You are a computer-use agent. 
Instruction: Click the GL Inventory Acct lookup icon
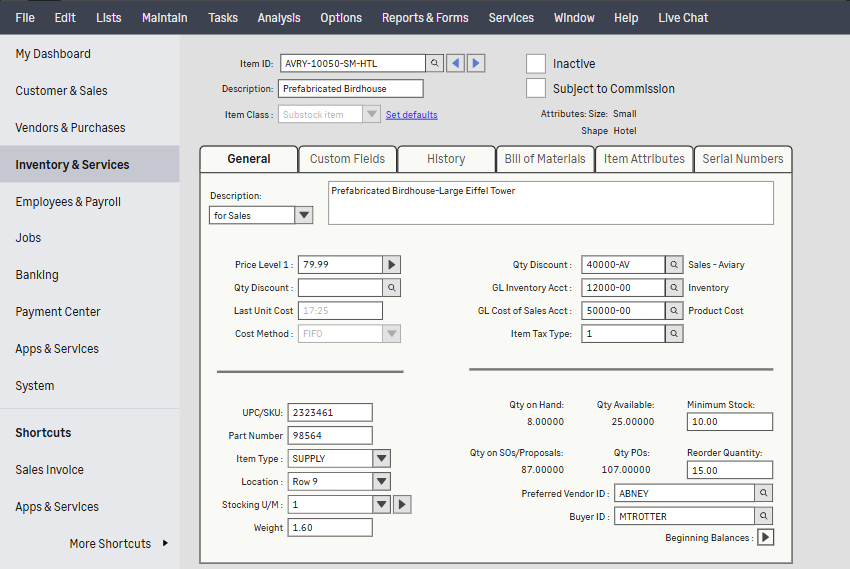point(674,288)
